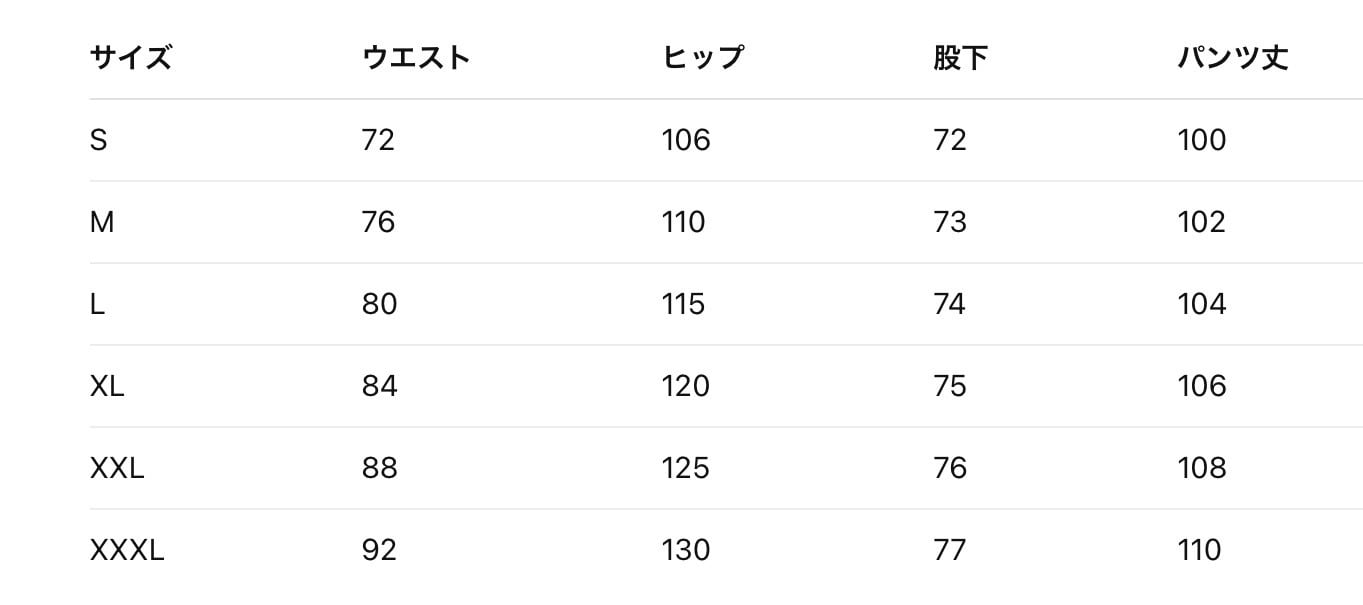1363x605 pixels.
Task: Click pants length 108 in XXL row
Action: tap(1202, 468)
